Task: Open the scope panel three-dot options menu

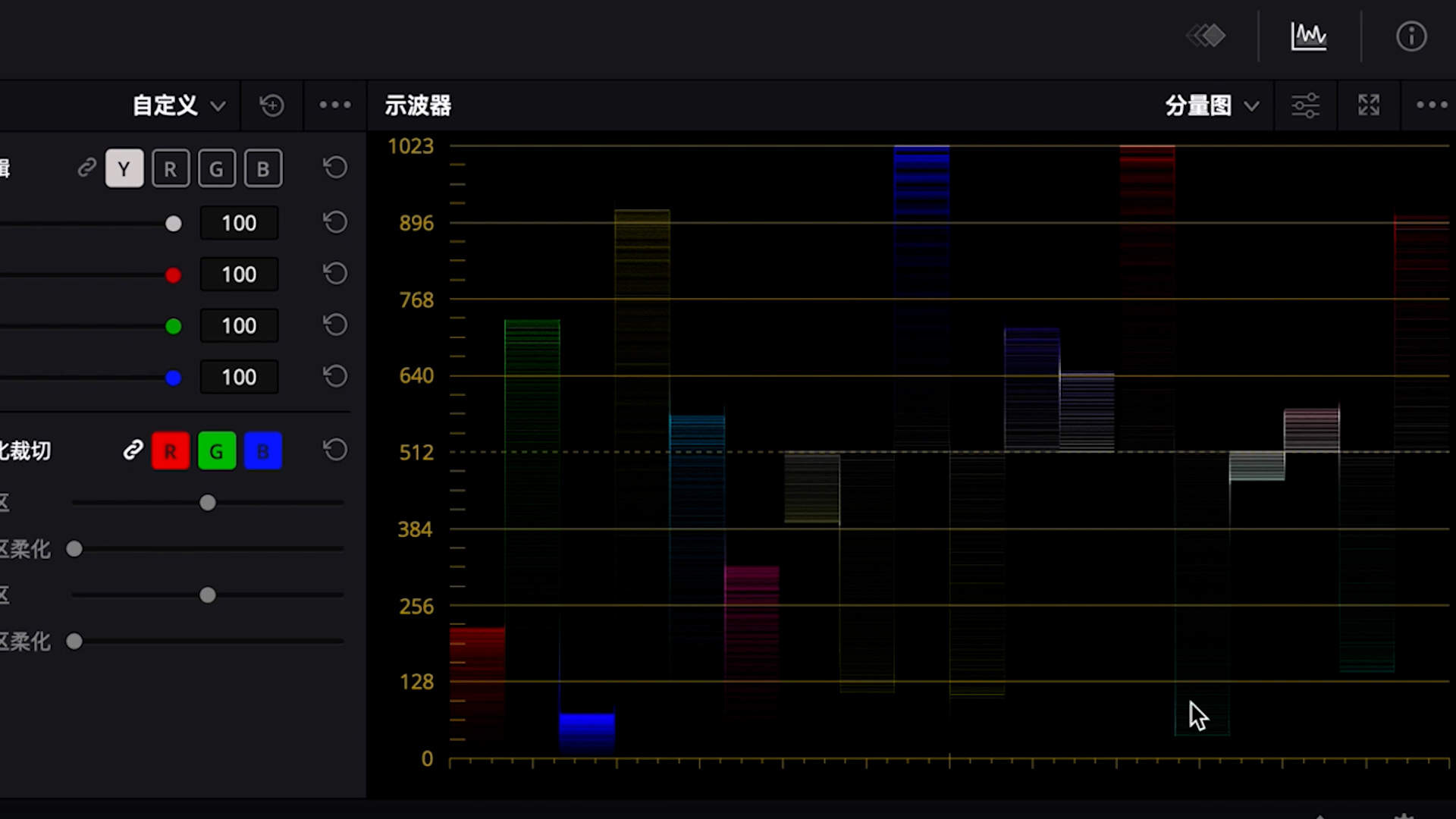Action: (1432, 105)
